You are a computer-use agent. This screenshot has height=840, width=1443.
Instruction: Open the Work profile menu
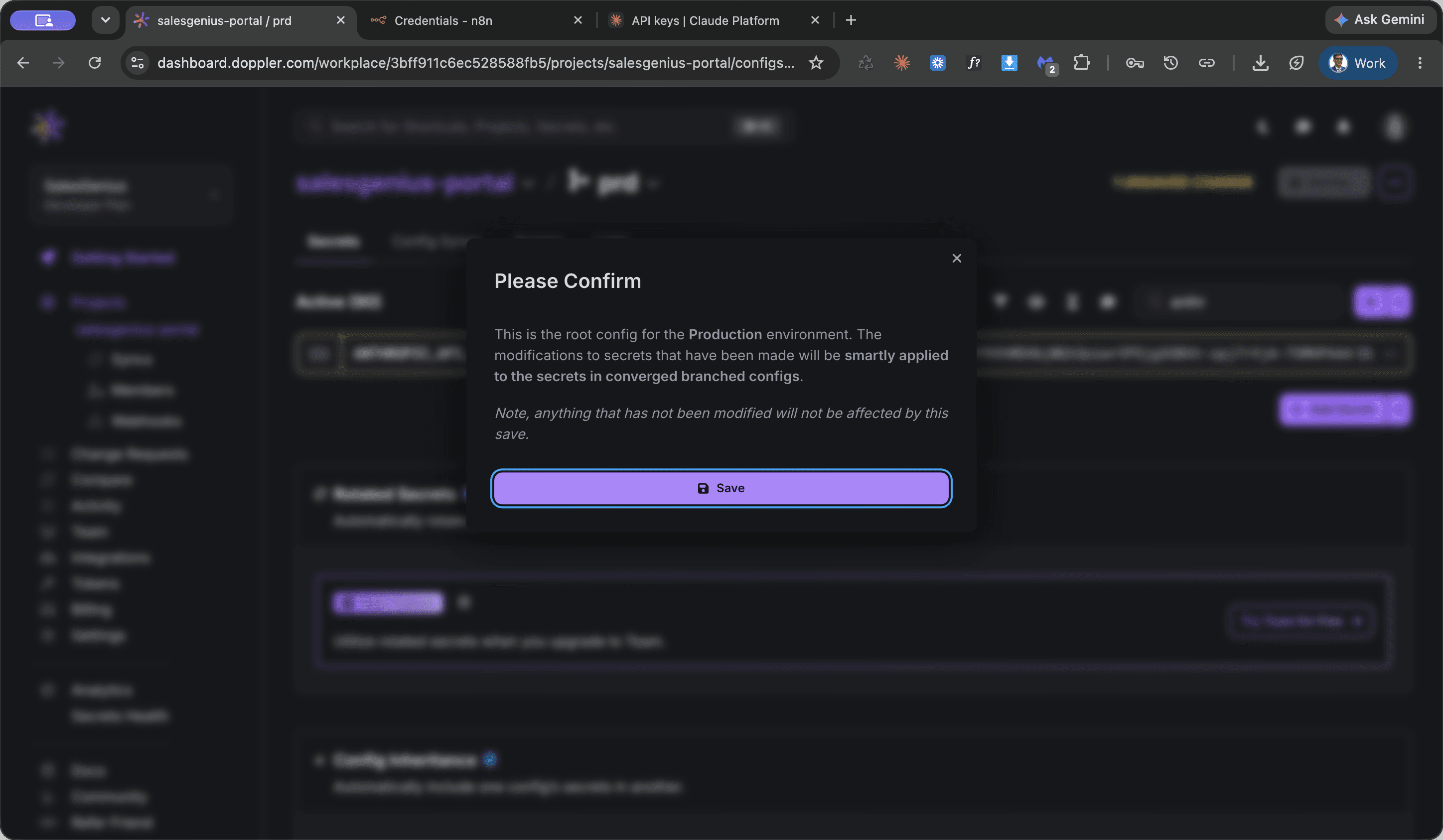coord(1358,63)
